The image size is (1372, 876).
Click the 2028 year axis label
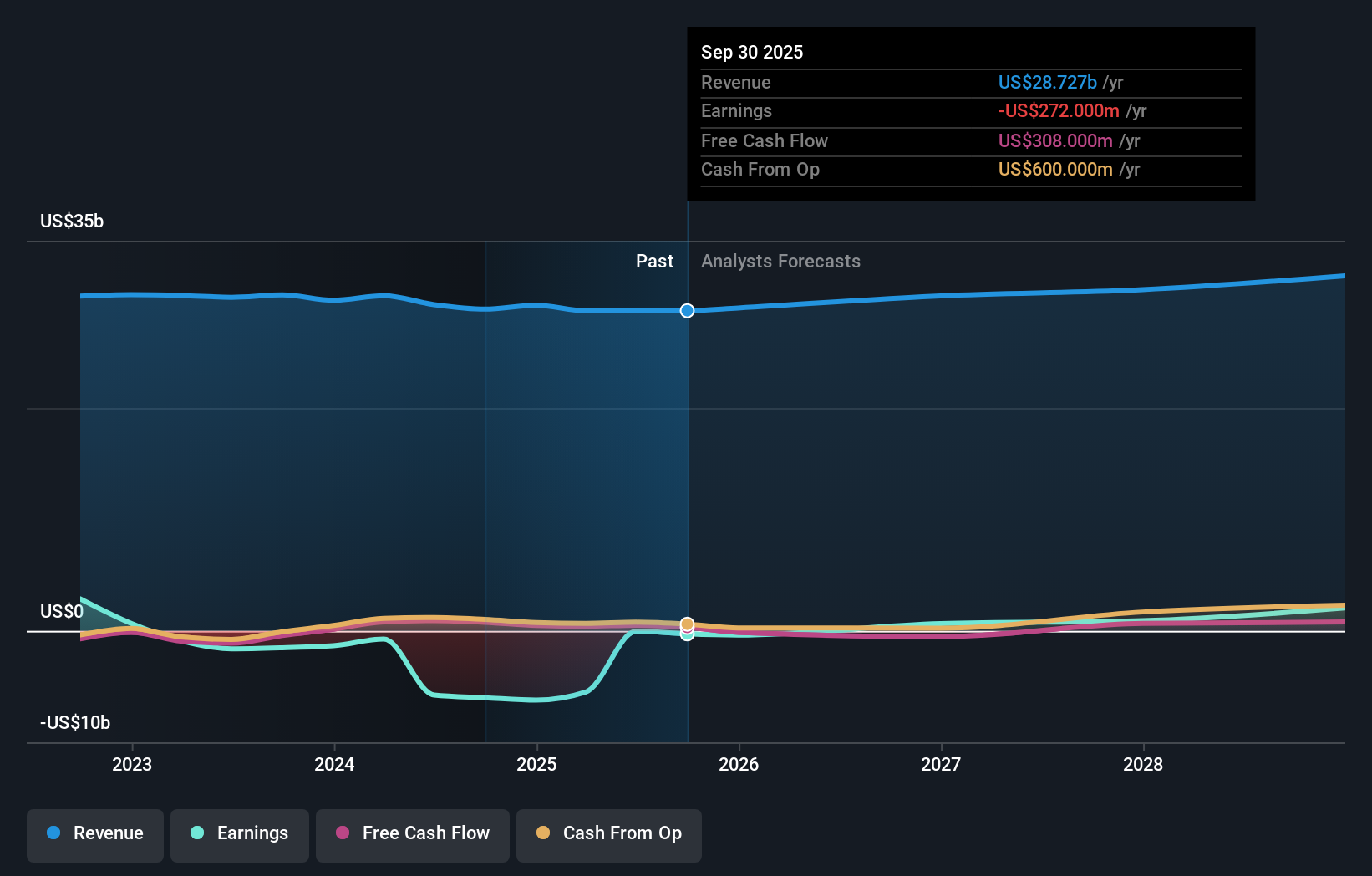click(1144, 764)
